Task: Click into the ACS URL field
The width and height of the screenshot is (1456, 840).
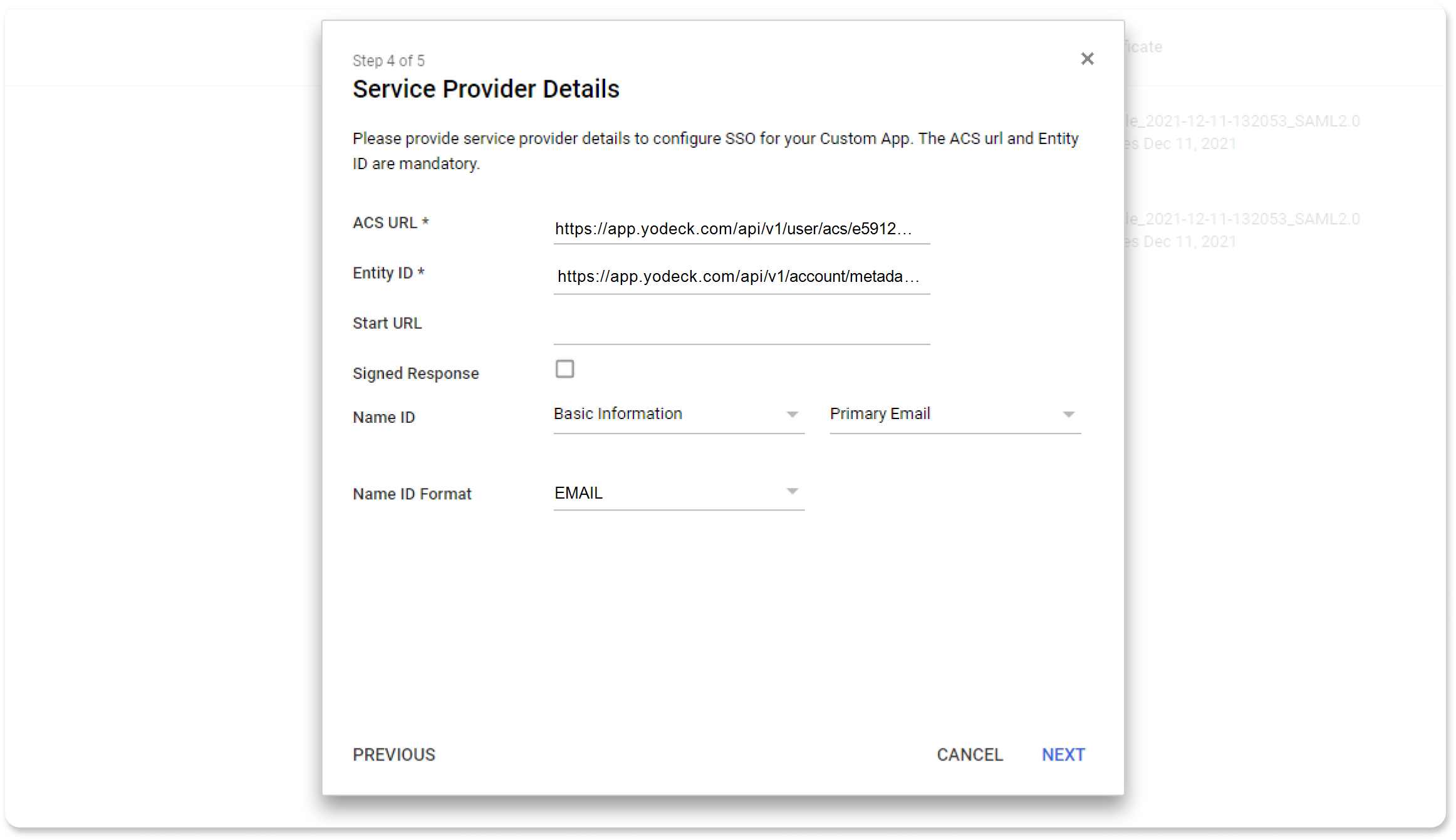Action: coord(741,229)
